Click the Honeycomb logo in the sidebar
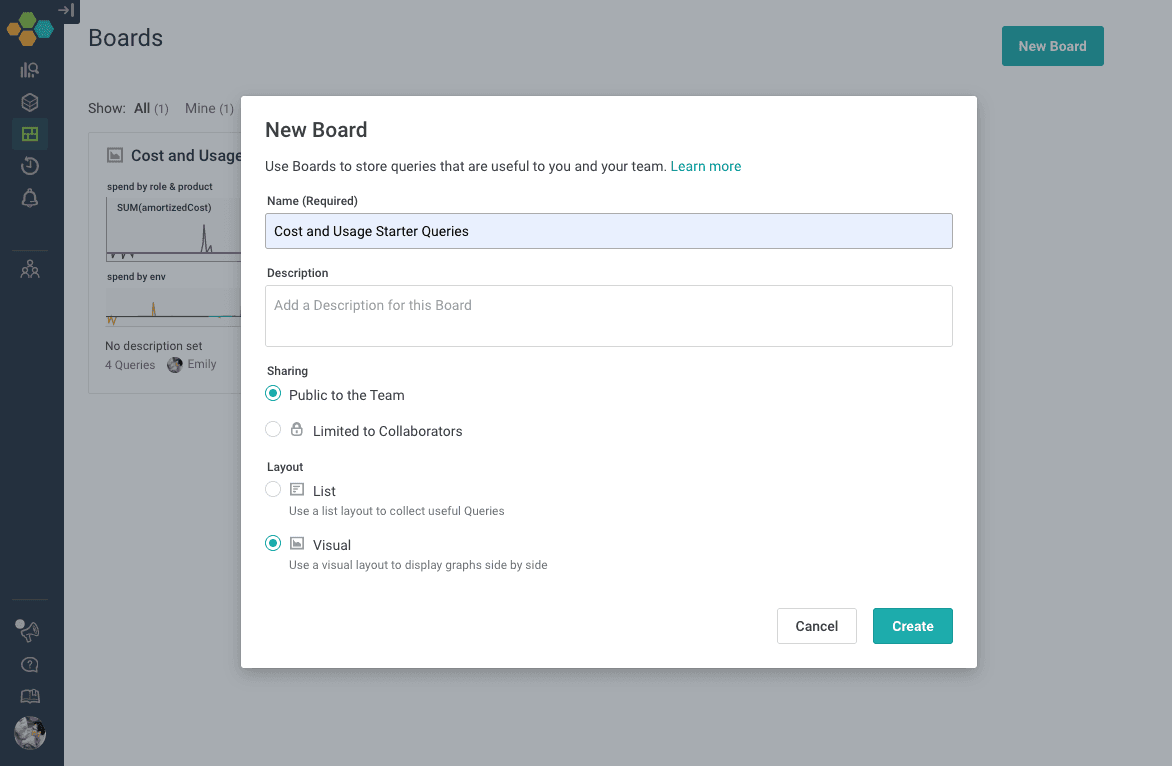 [x=29, y=28]
